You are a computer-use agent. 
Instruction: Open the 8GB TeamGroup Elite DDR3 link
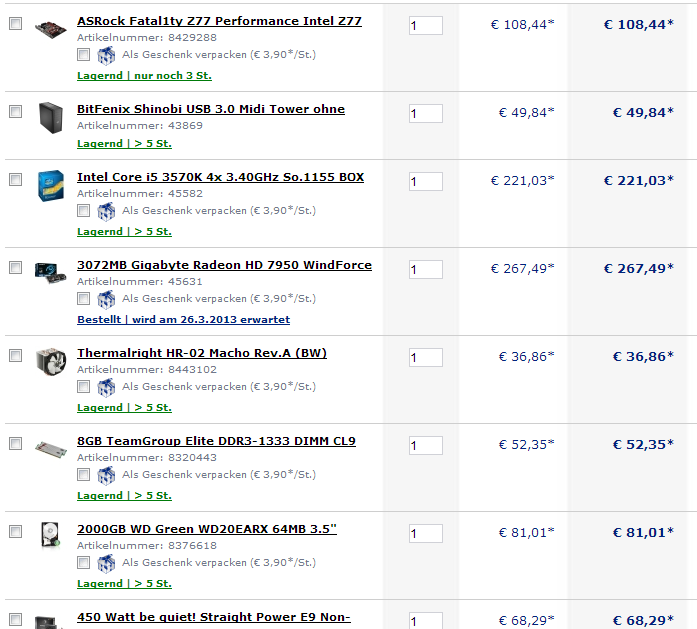(216, 441)
